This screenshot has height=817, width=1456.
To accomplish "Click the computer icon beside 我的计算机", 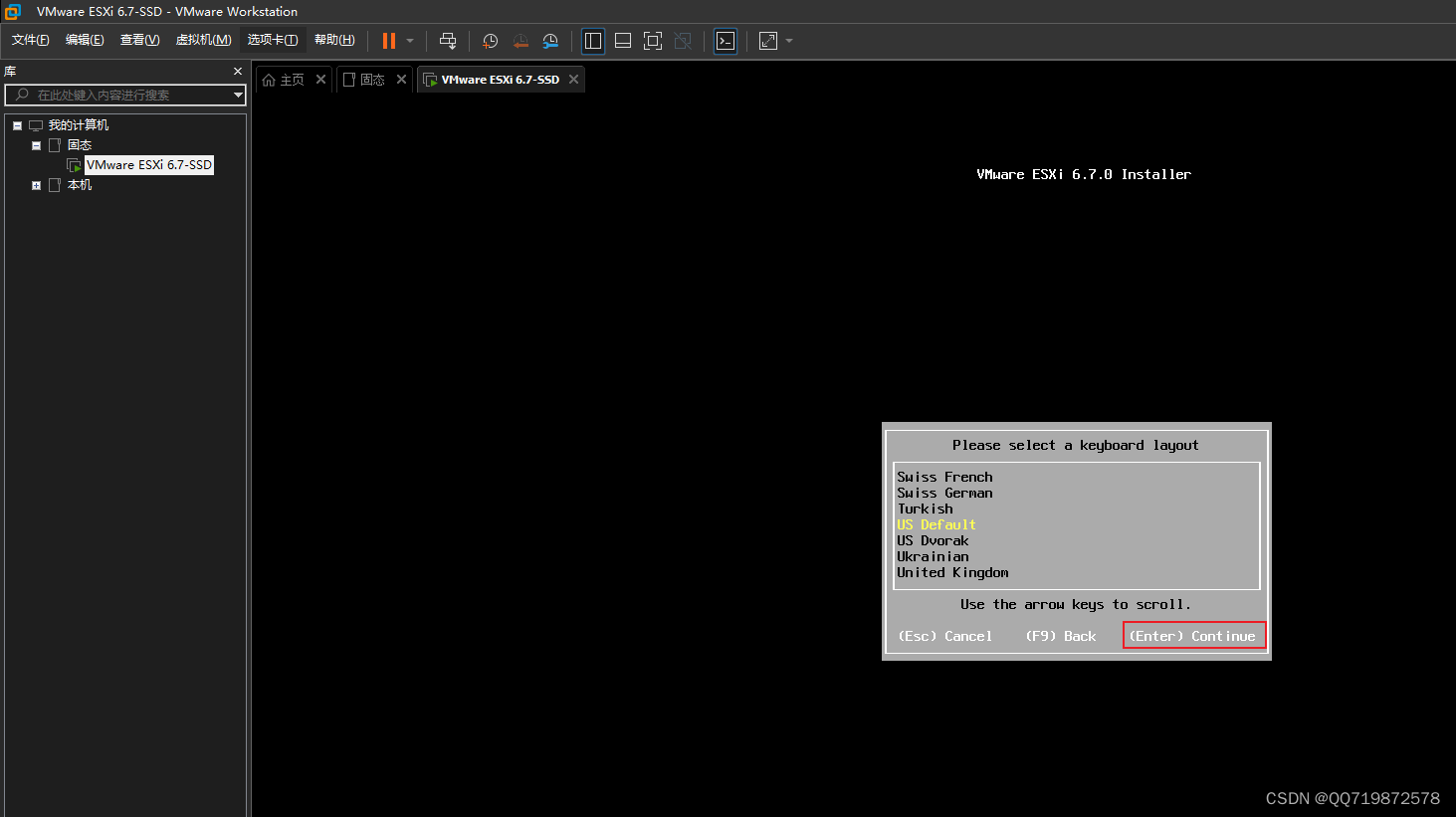I will [x=36, y=125].
